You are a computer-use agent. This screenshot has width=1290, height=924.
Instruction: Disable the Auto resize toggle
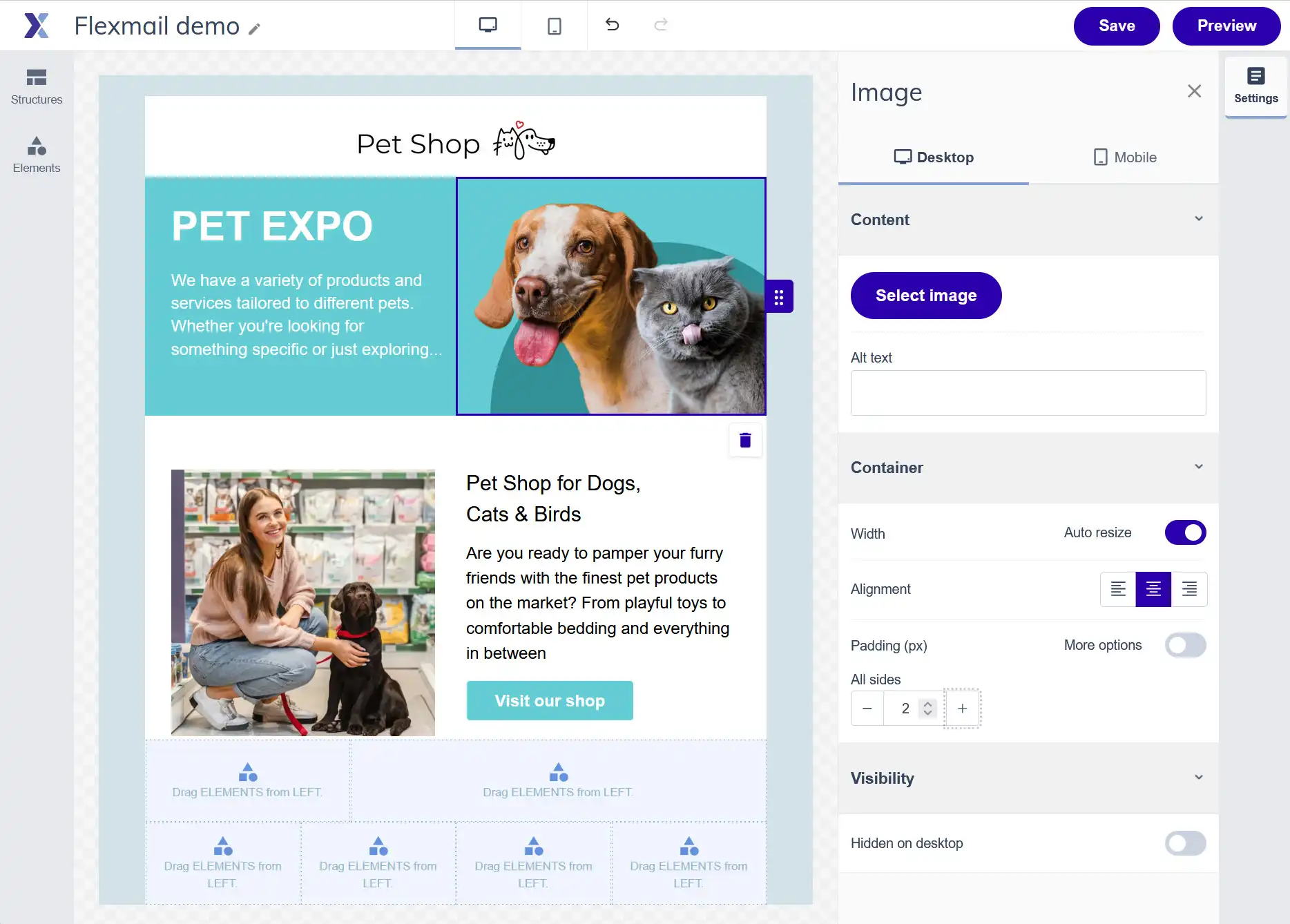point(1185,532)
